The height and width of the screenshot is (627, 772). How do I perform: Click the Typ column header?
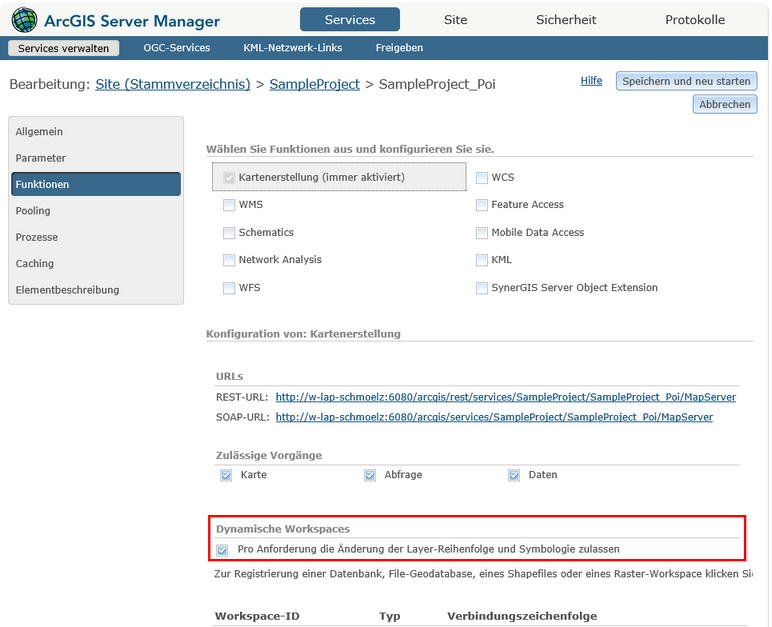click(x=389, y=616)
